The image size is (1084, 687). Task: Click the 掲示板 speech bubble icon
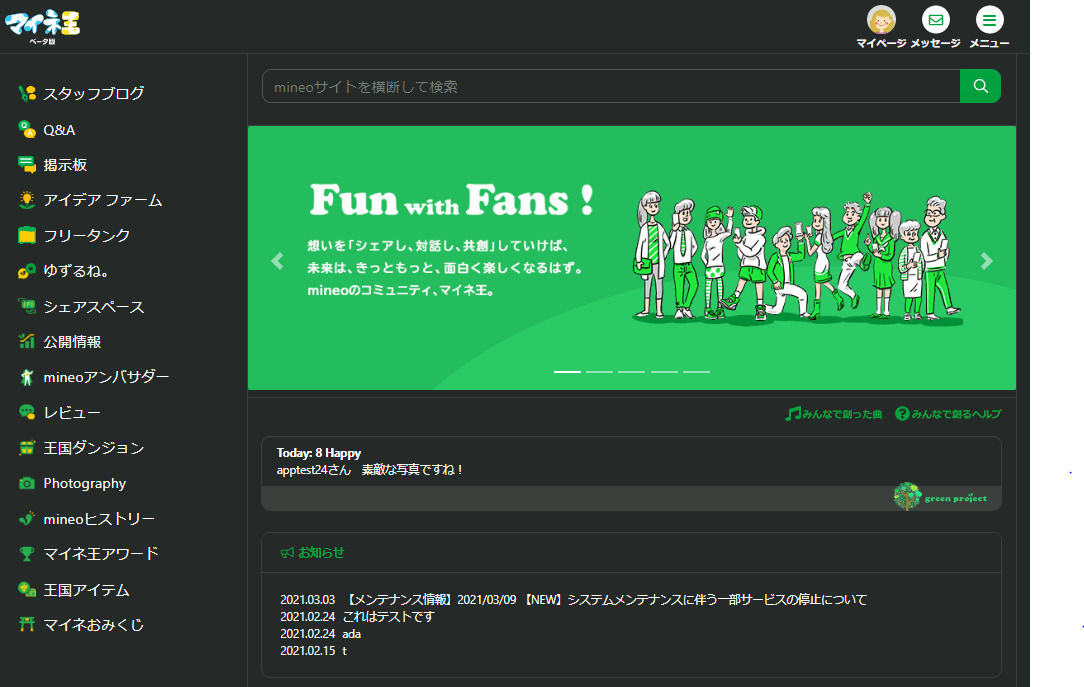click(27, 164)
